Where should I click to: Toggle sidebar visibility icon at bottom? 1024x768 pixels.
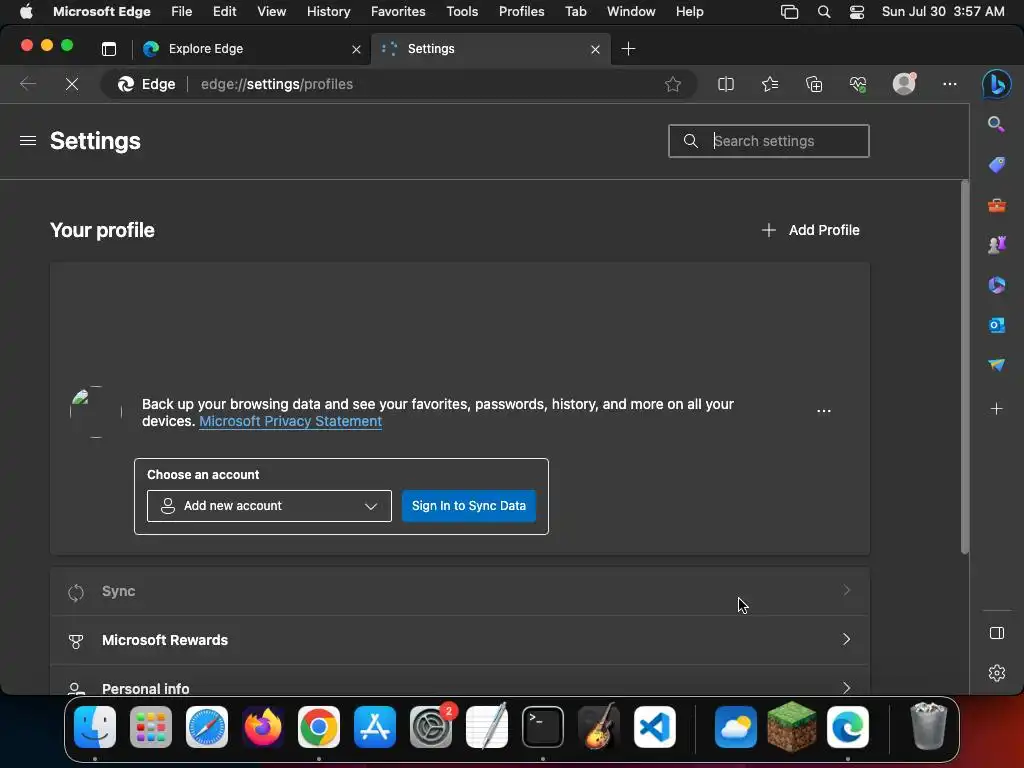point(997,633)
